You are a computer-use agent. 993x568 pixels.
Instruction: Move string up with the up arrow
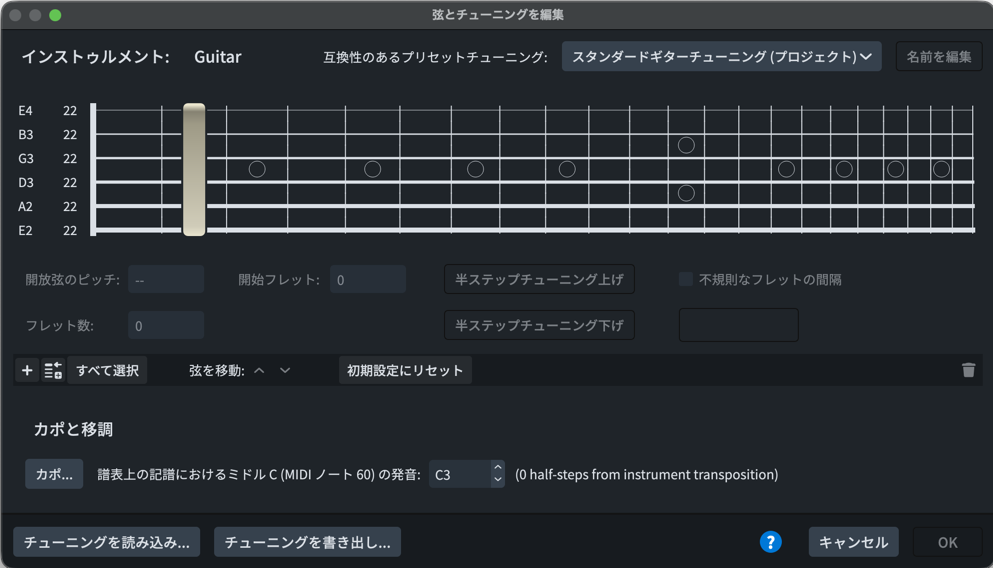tap(259, 371)
